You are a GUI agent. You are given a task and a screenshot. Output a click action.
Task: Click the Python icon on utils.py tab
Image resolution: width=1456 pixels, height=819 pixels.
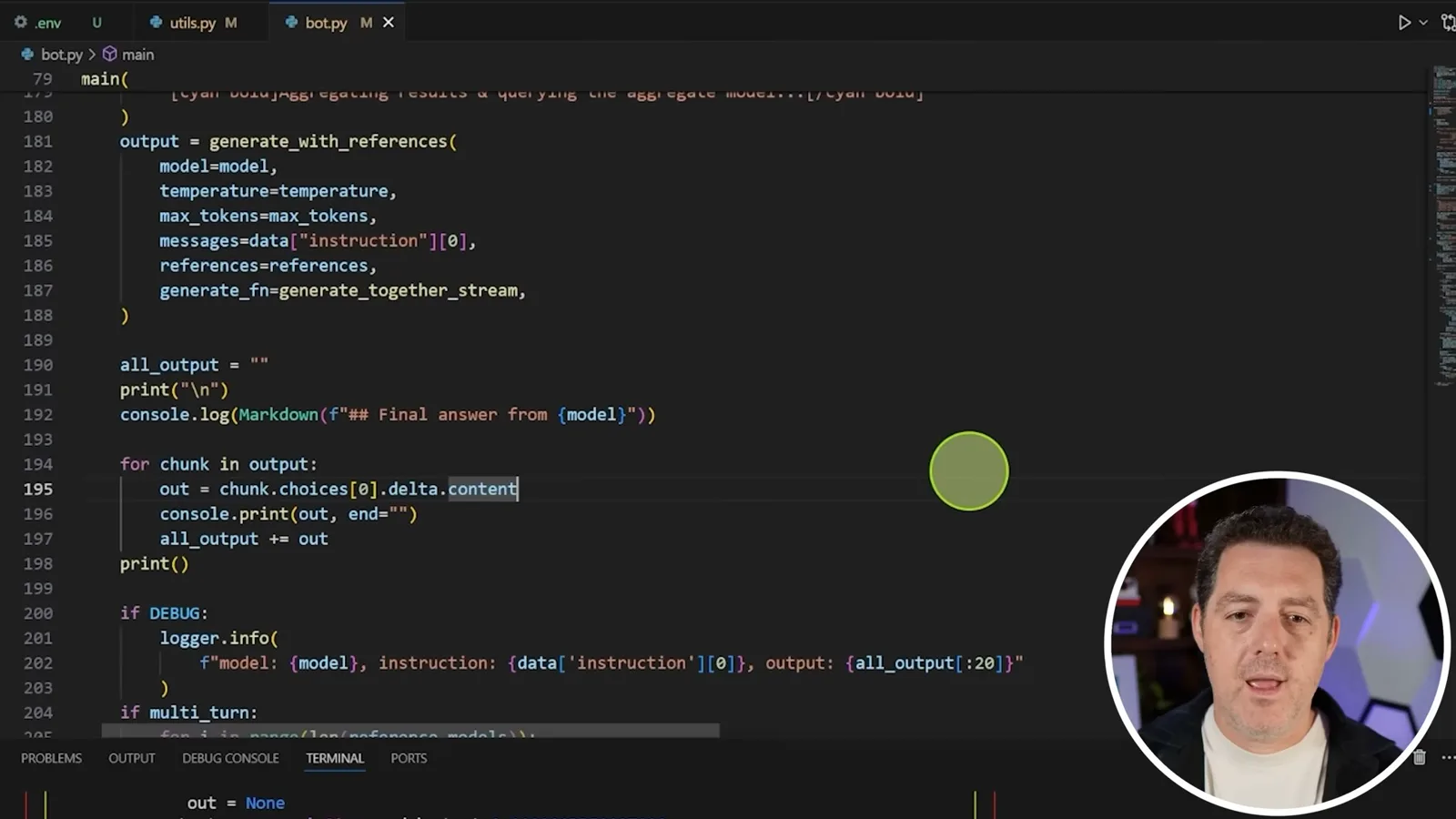(156, 22)
